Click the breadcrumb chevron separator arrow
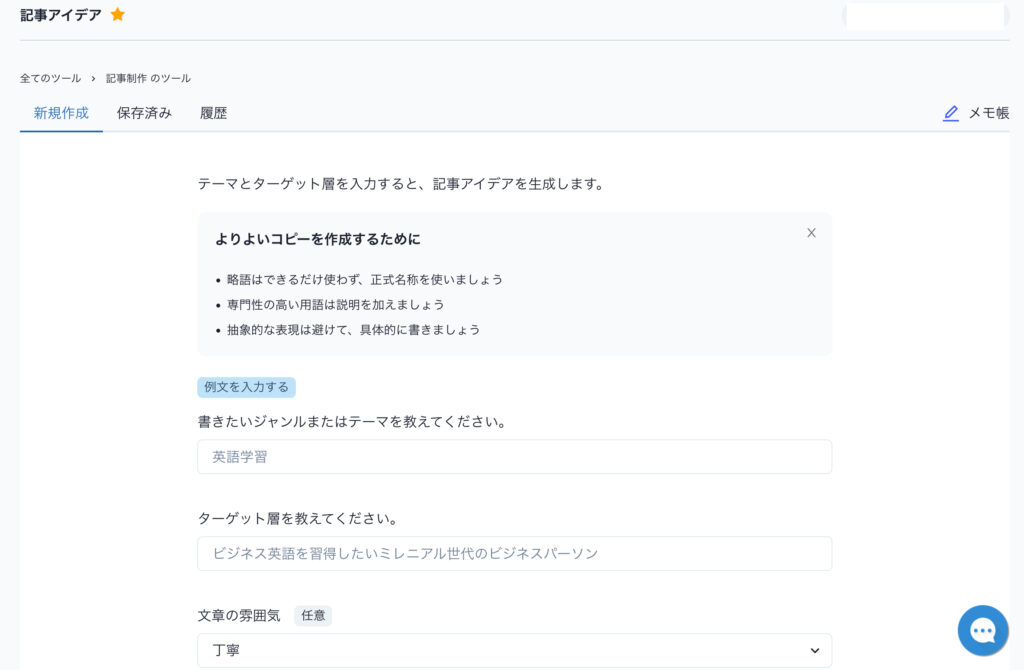 tap(93, 78)
